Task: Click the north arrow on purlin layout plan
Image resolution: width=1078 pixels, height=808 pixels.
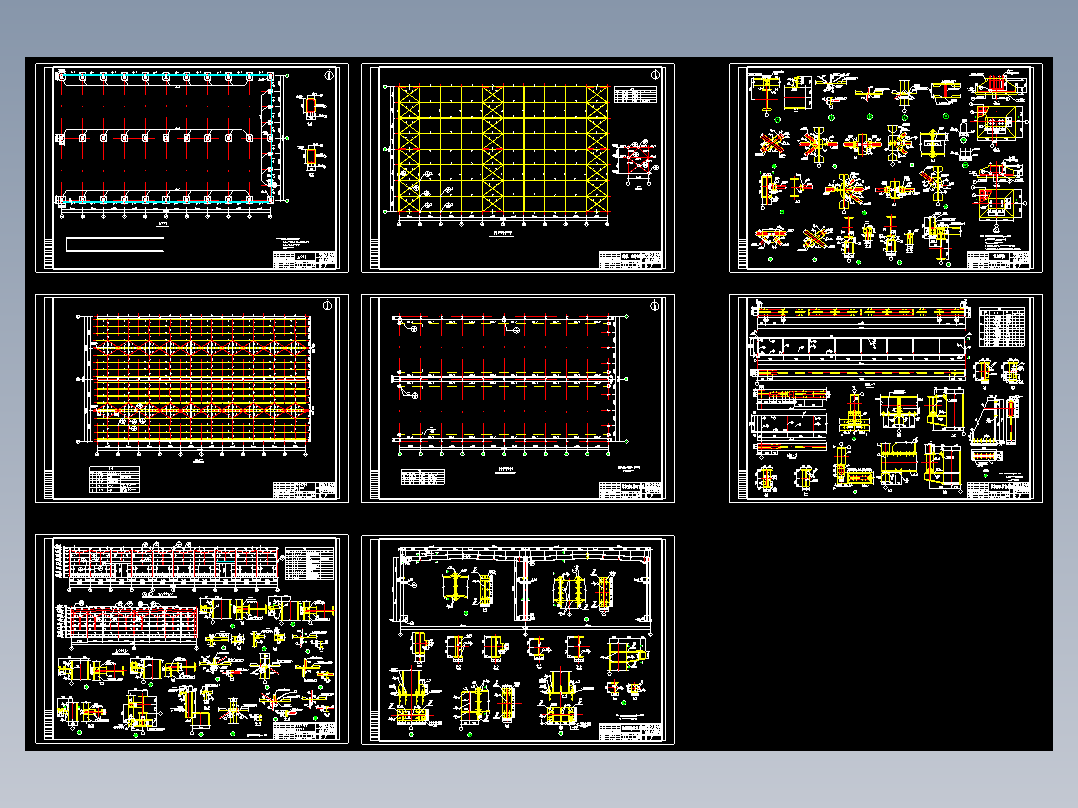Action: (x=327, y=306)
